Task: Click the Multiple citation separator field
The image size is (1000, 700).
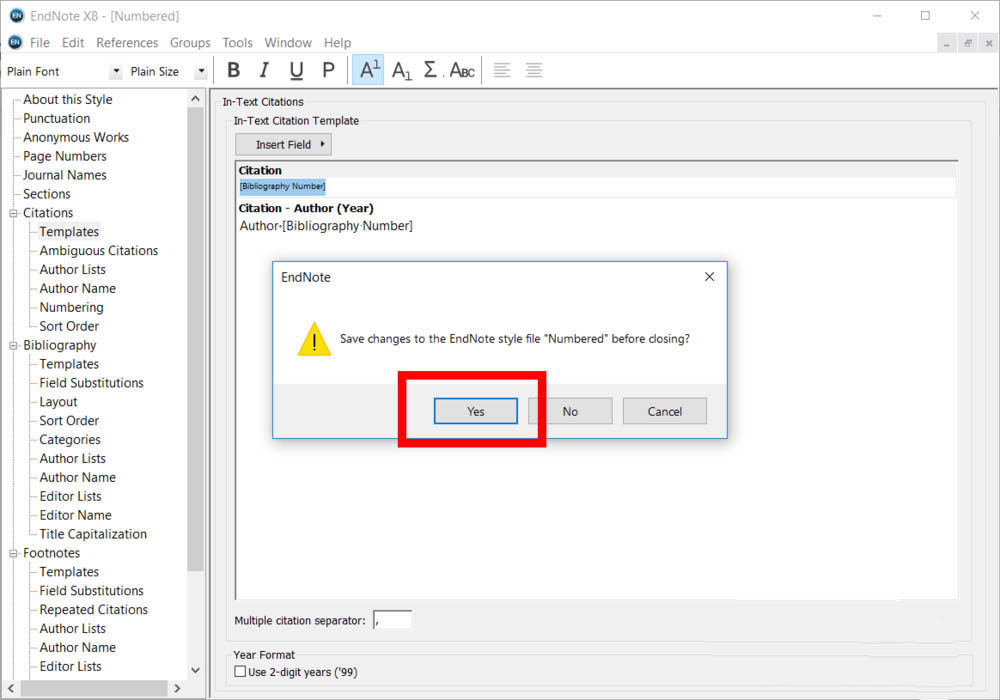Action: [392, 620]
